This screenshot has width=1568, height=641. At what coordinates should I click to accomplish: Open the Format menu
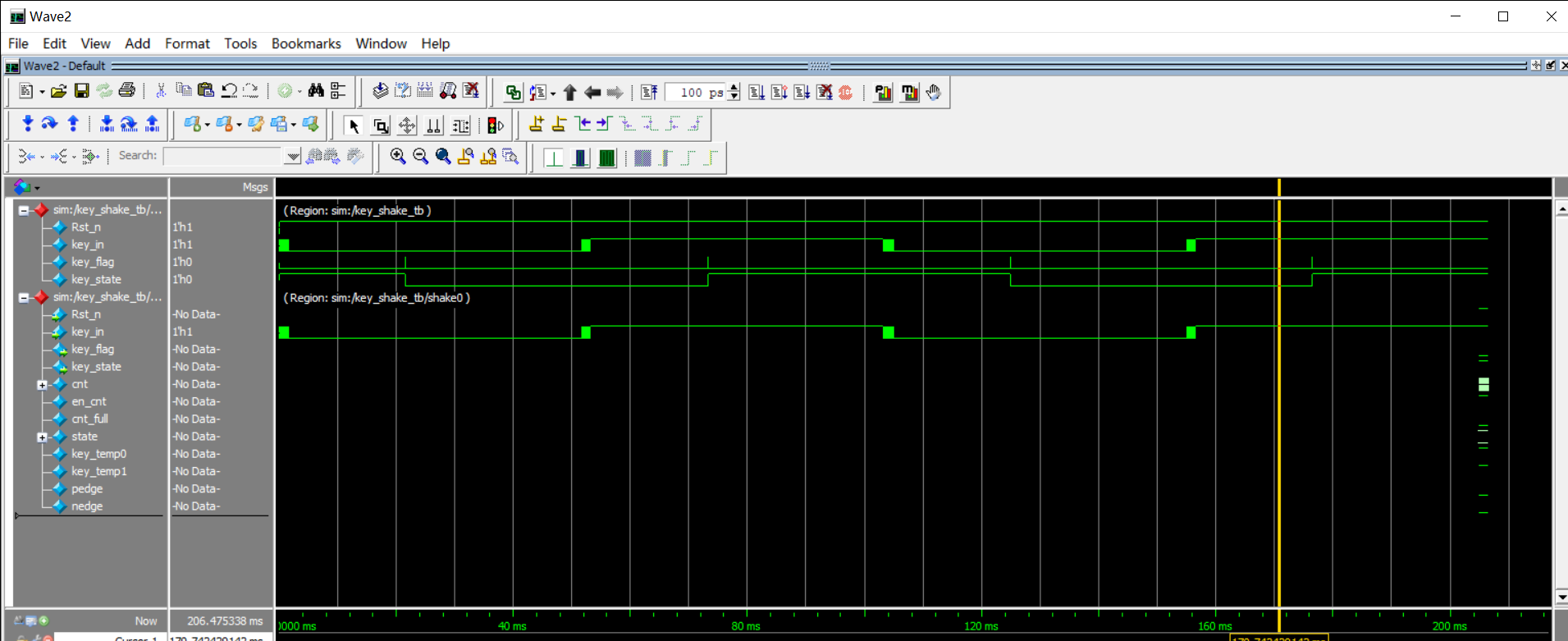tap(187, 43)
